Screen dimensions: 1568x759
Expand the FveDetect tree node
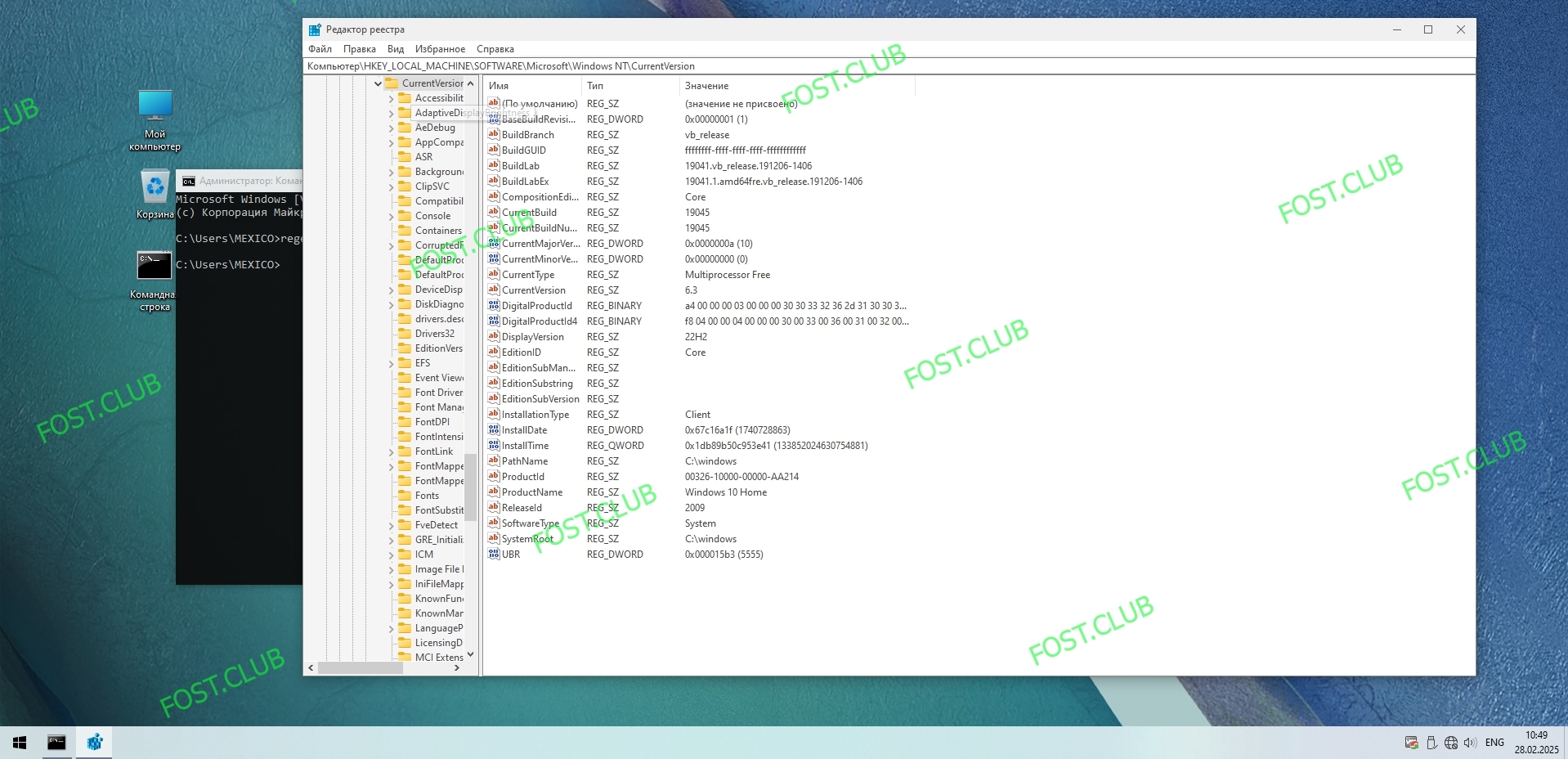[x=391, y=525]
